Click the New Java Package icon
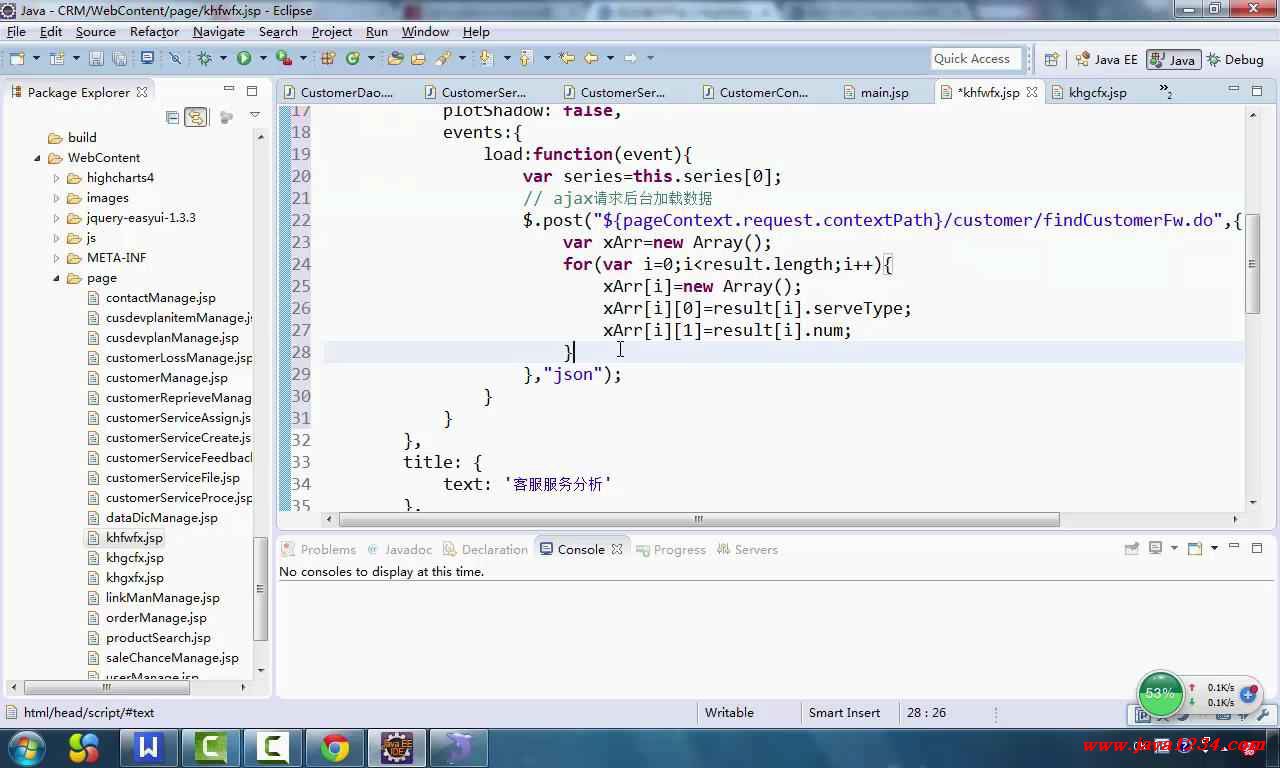This screenshot has width=1280, height=768. [328, 59]
